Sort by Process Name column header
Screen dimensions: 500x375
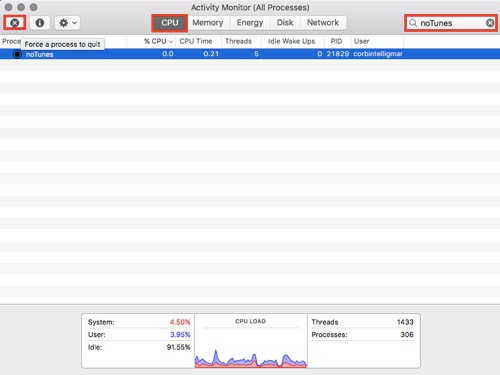[11, 41]
